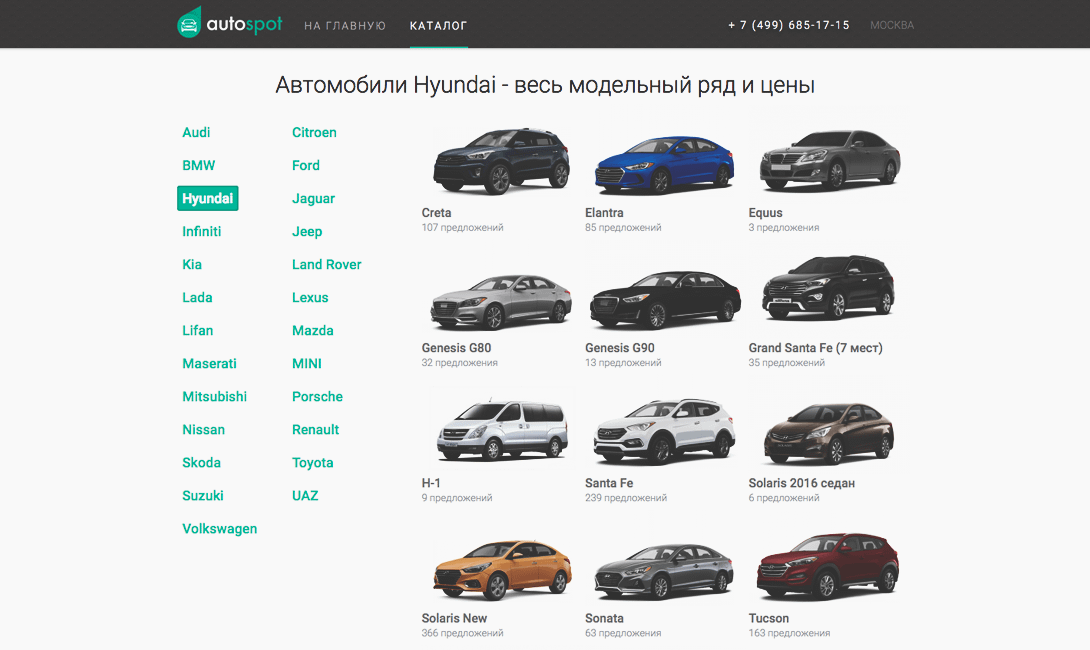The width and height of the screenshot is (1090, 650).
Task: Click the highlighted Hyundai brand button
Action: [x=208, y=198]
